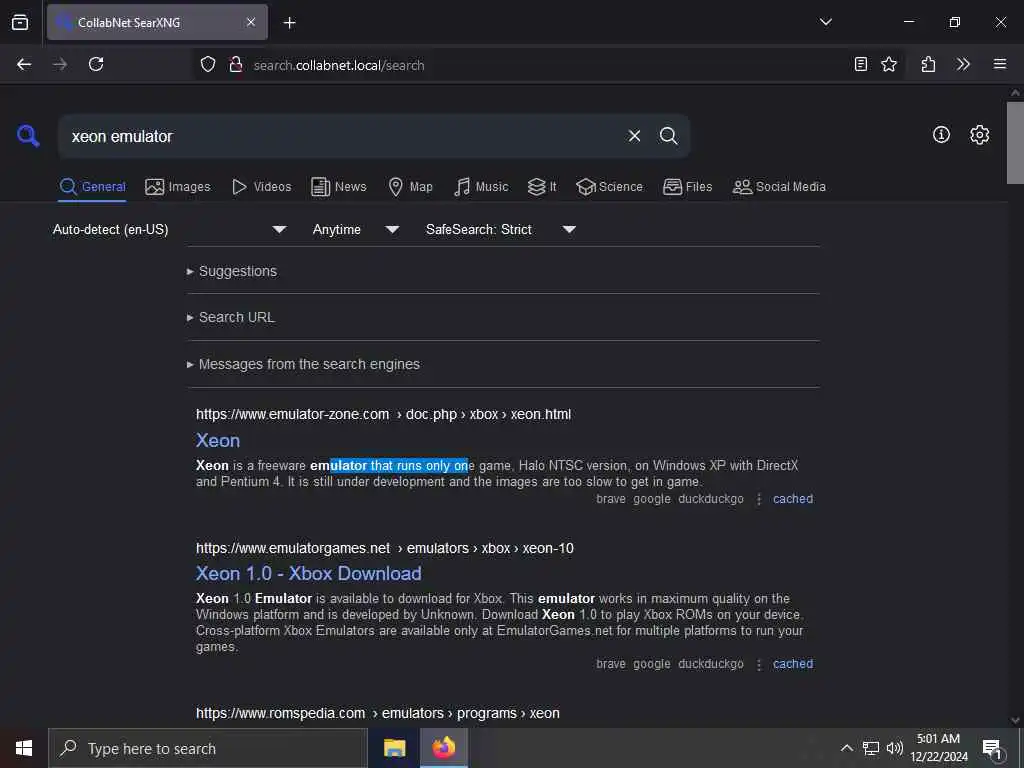Viewport: 1024px width, 768px height.
Task: Open the About info icon
Action: (x=941, y=135)
